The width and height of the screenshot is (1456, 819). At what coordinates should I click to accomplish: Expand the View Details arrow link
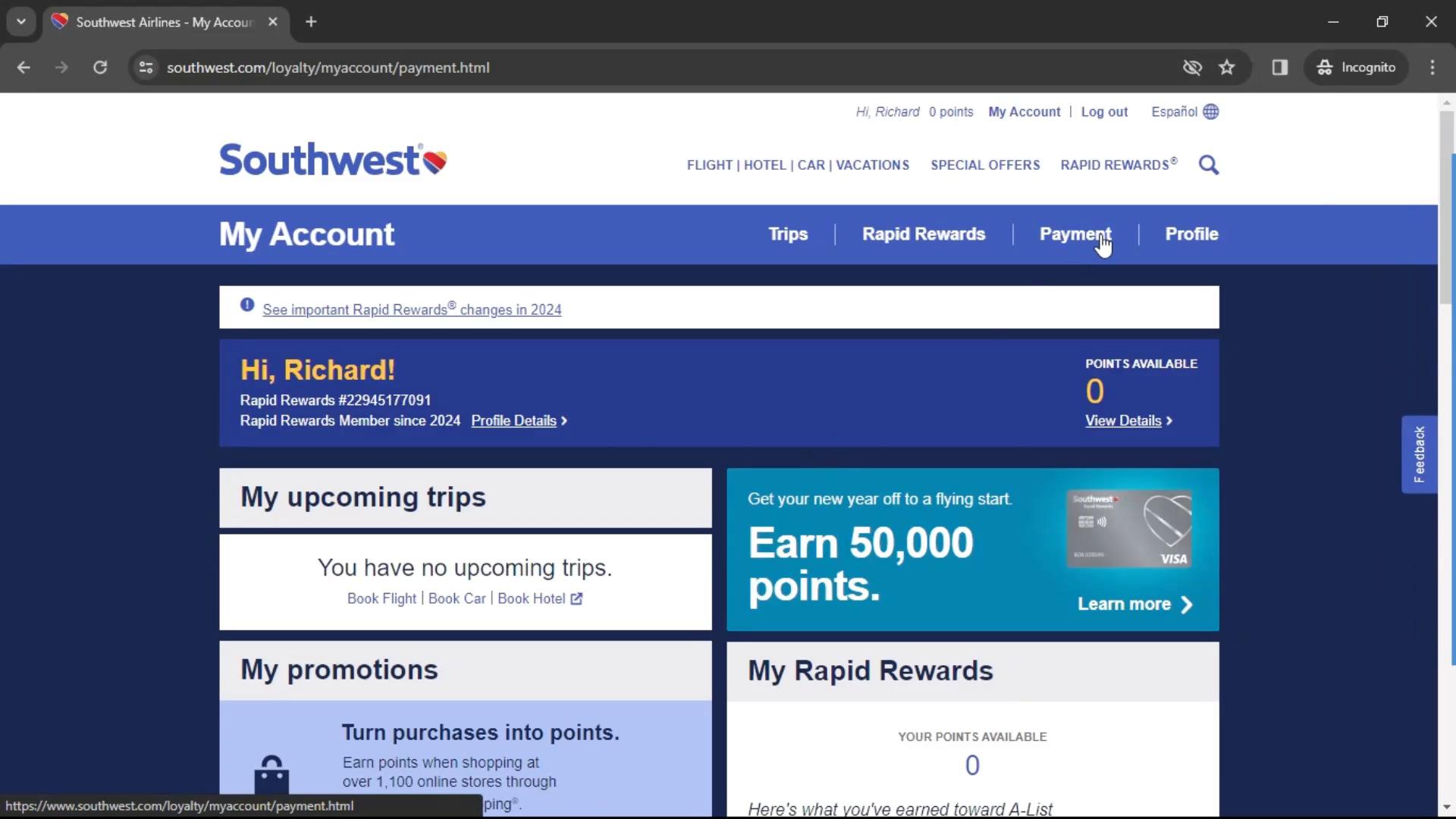pos(1128,420)
